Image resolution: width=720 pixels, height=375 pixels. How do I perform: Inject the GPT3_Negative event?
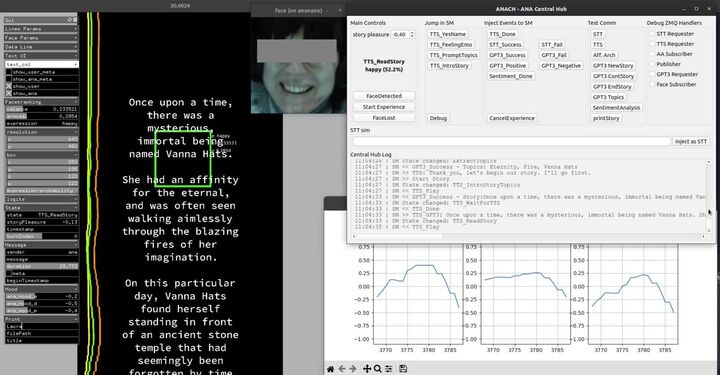pos(561,66)
